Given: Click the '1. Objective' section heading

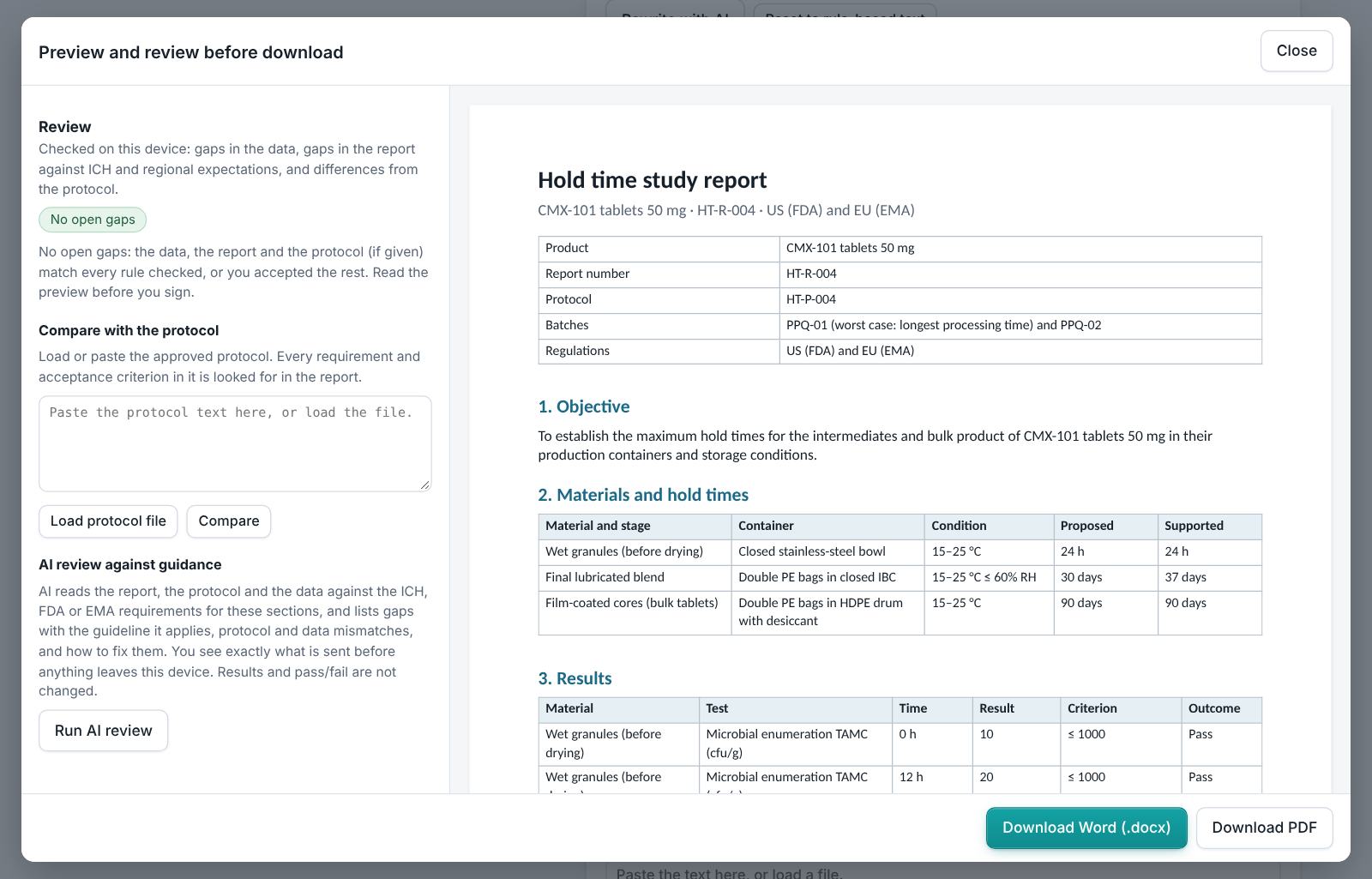Looking at the screenshot, I should pyautogui.click(x=584, y=406).
